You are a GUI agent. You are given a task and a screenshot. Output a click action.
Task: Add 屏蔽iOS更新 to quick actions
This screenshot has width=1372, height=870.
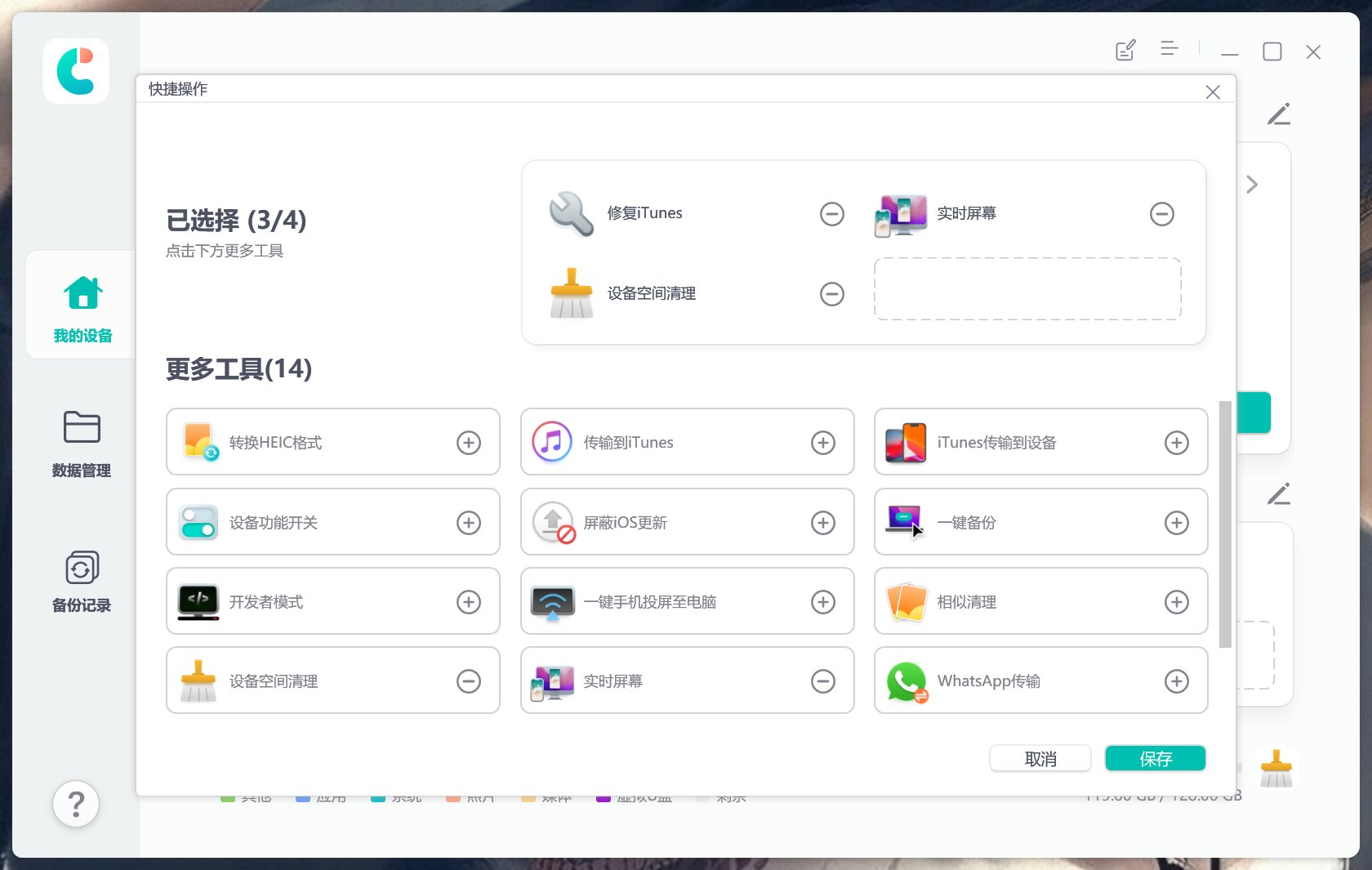click(x=822, y=523)
